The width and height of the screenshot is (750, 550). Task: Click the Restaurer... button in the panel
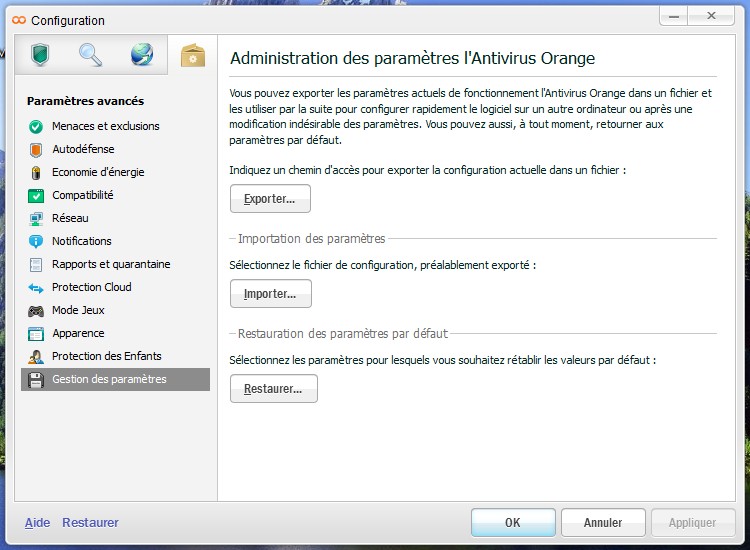point(274,389)
